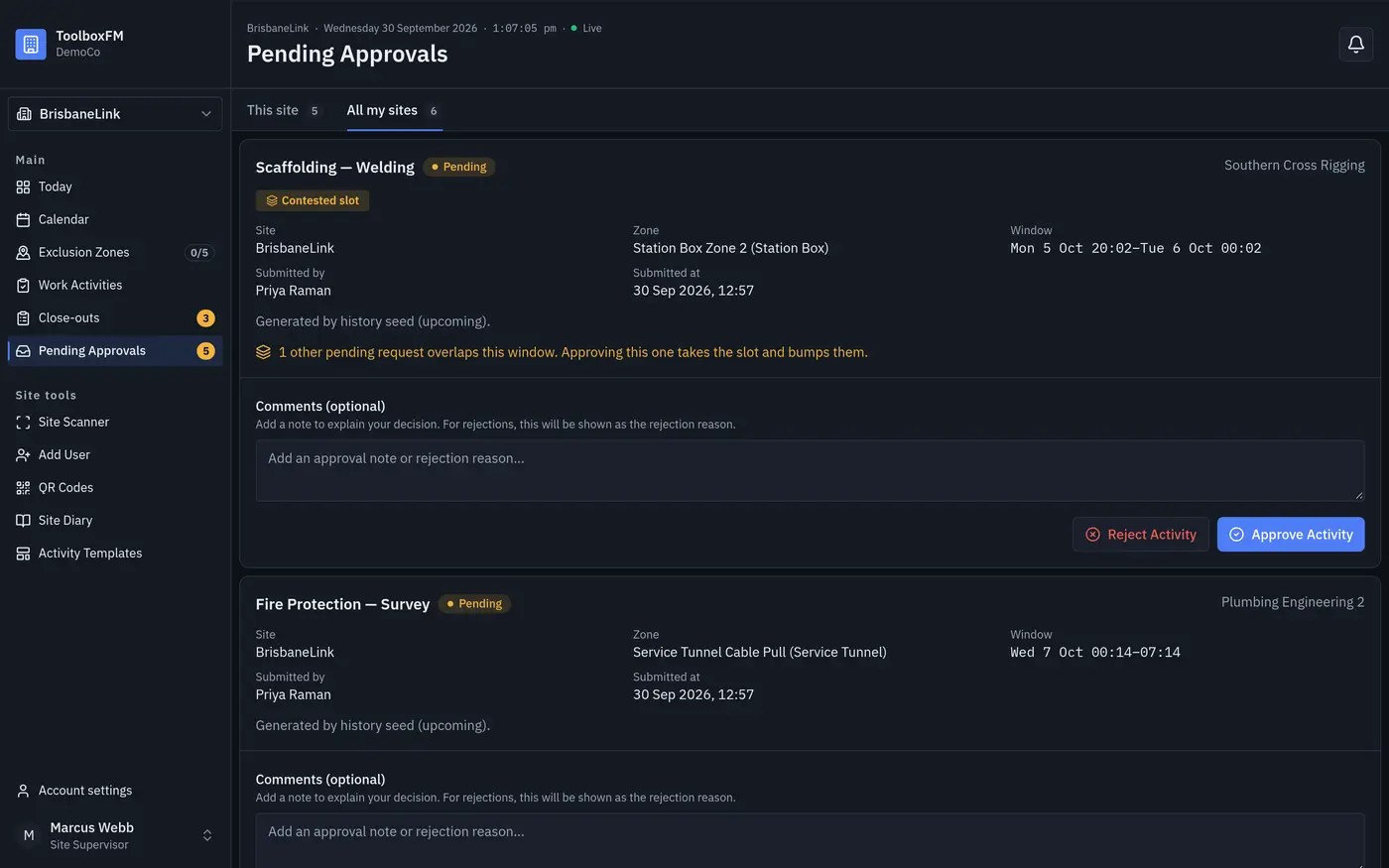Click the BrisbaneLink breadcrumb in header

278,28
